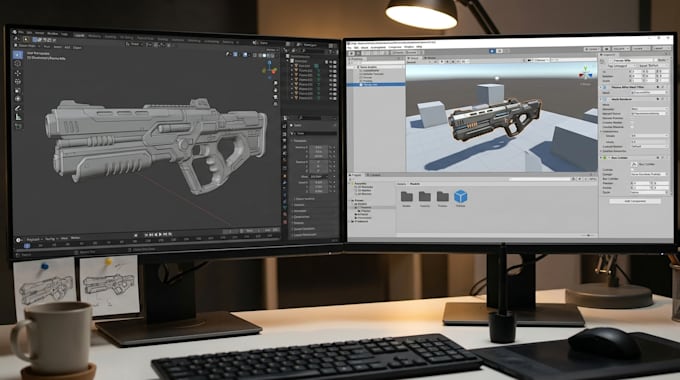Collapse the Box Collider component foldout
Screen dimensions: 680x380
601,158
